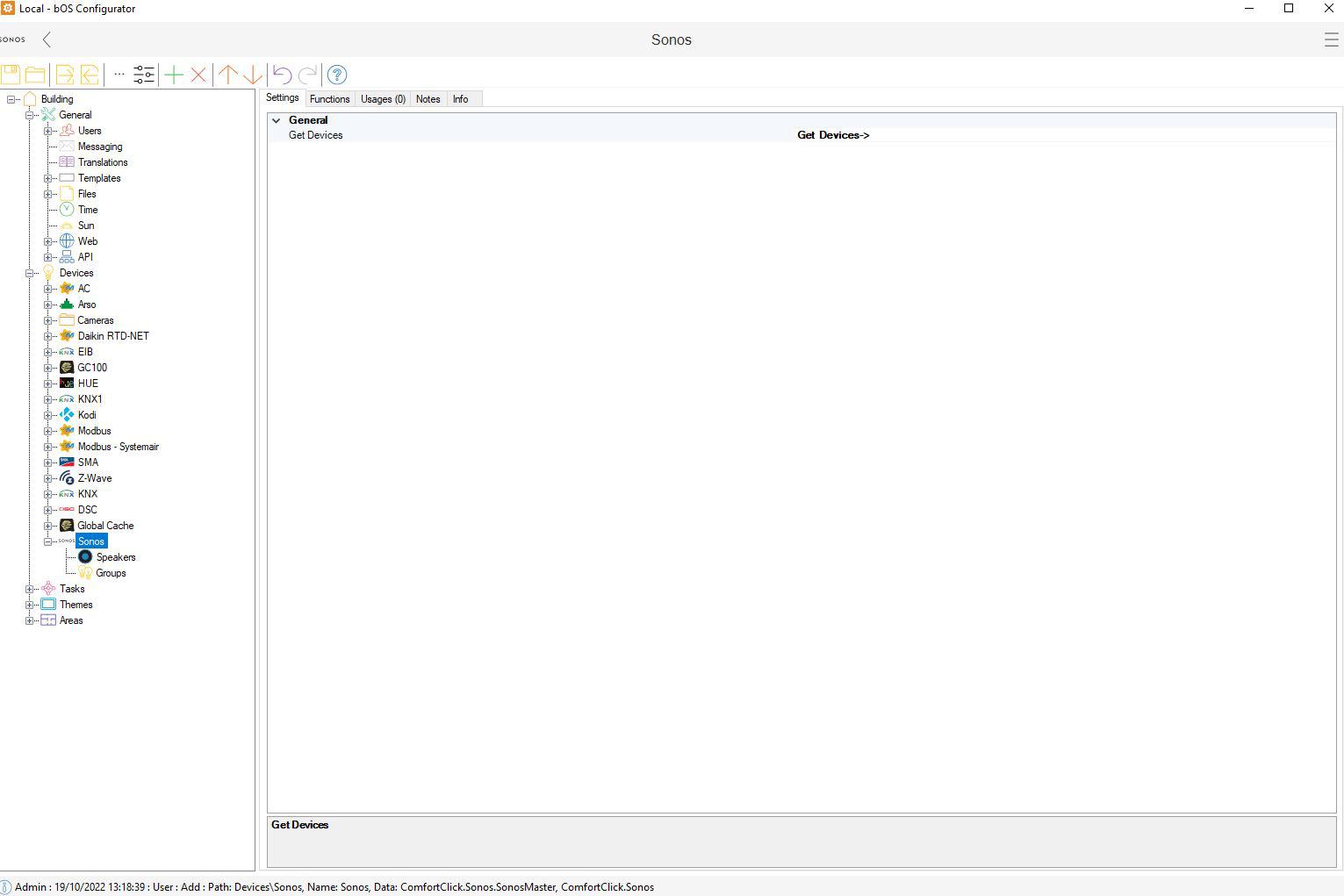Click the Import configuration icon
The width and height of the screenshot is (1344, 896).
[x=90, y=75]
